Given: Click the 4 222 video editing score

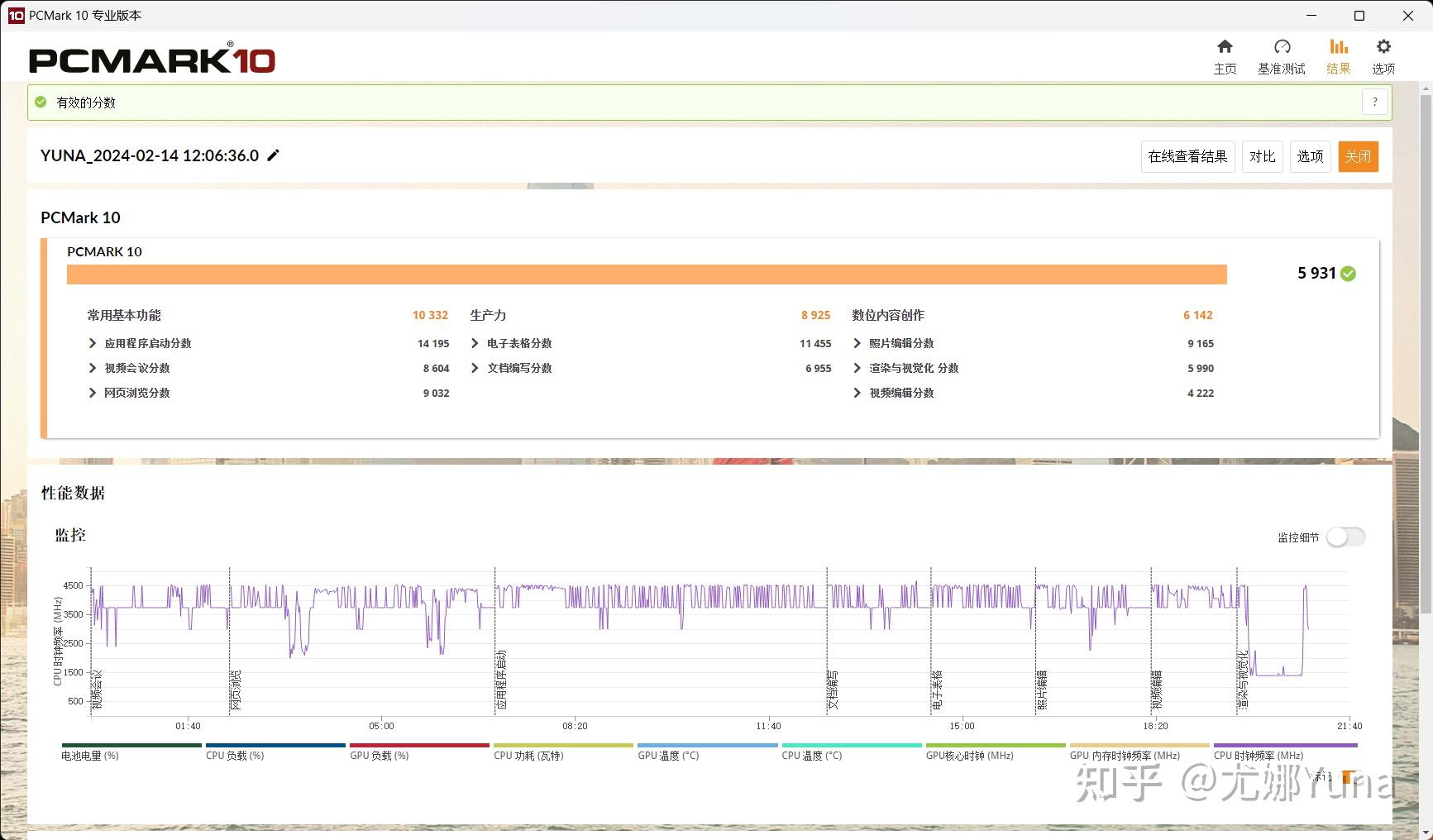Looking at the screenshot, I should coord(1201,393).
